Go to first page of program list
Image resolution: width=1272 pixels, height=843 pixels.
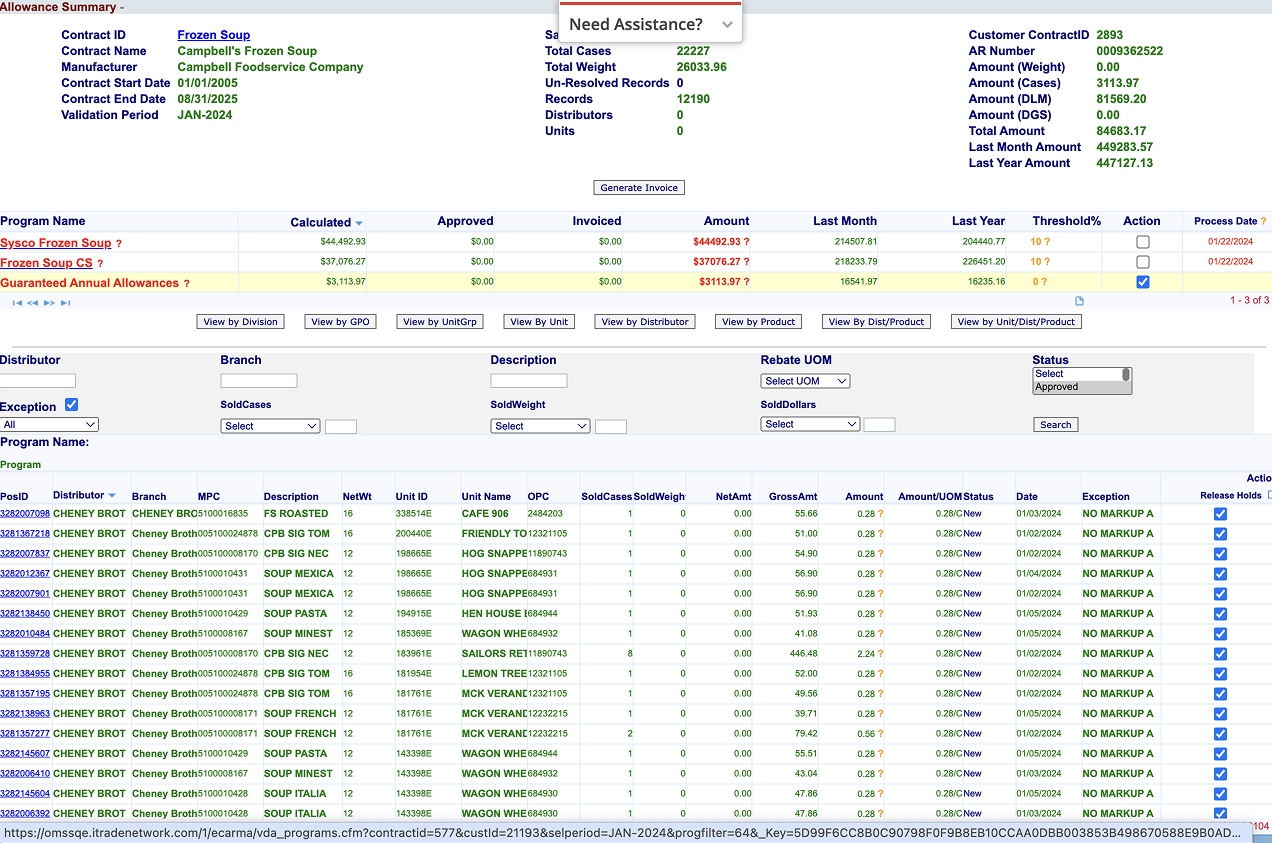[17, 302]
